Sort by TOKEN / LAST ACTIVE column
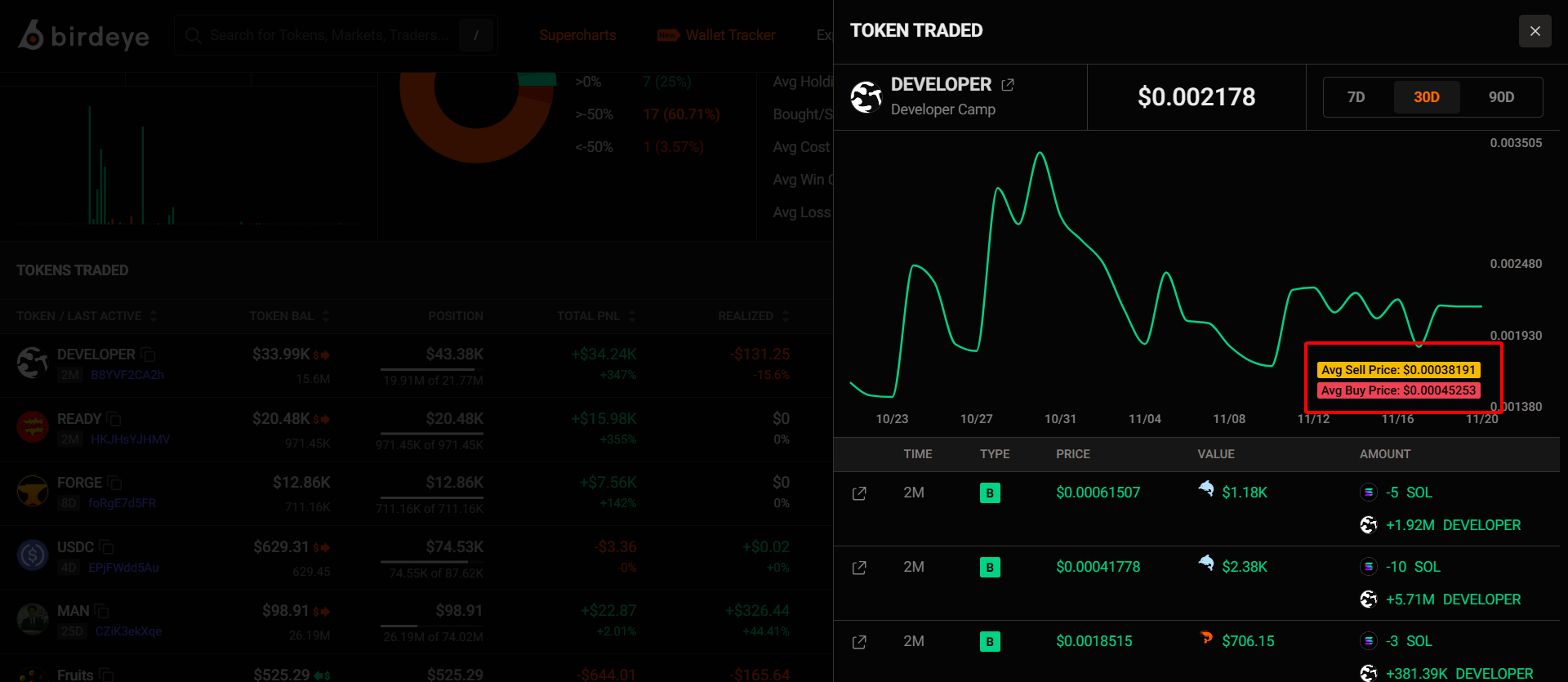Screen dimensions: 1568x682 coord(87,316)
